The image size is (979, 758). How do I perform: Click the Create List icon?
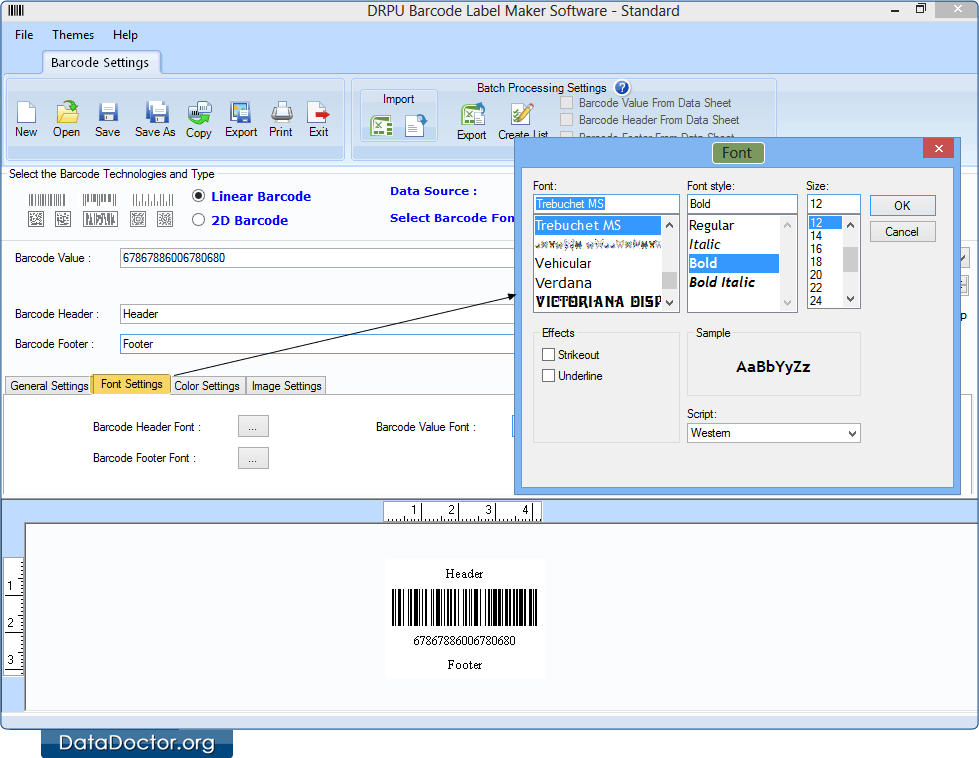(522, 114)
